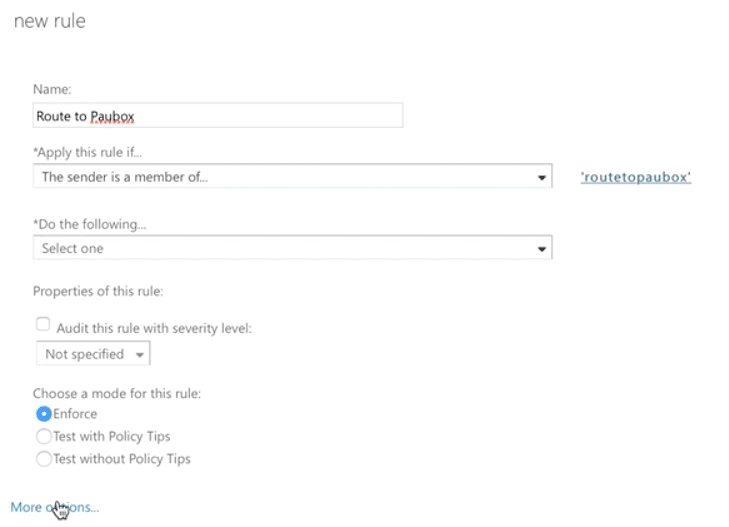Click arrow beside 'The sender is a member of'
Viewport: 729px width, 527px height.
(542, 178)
